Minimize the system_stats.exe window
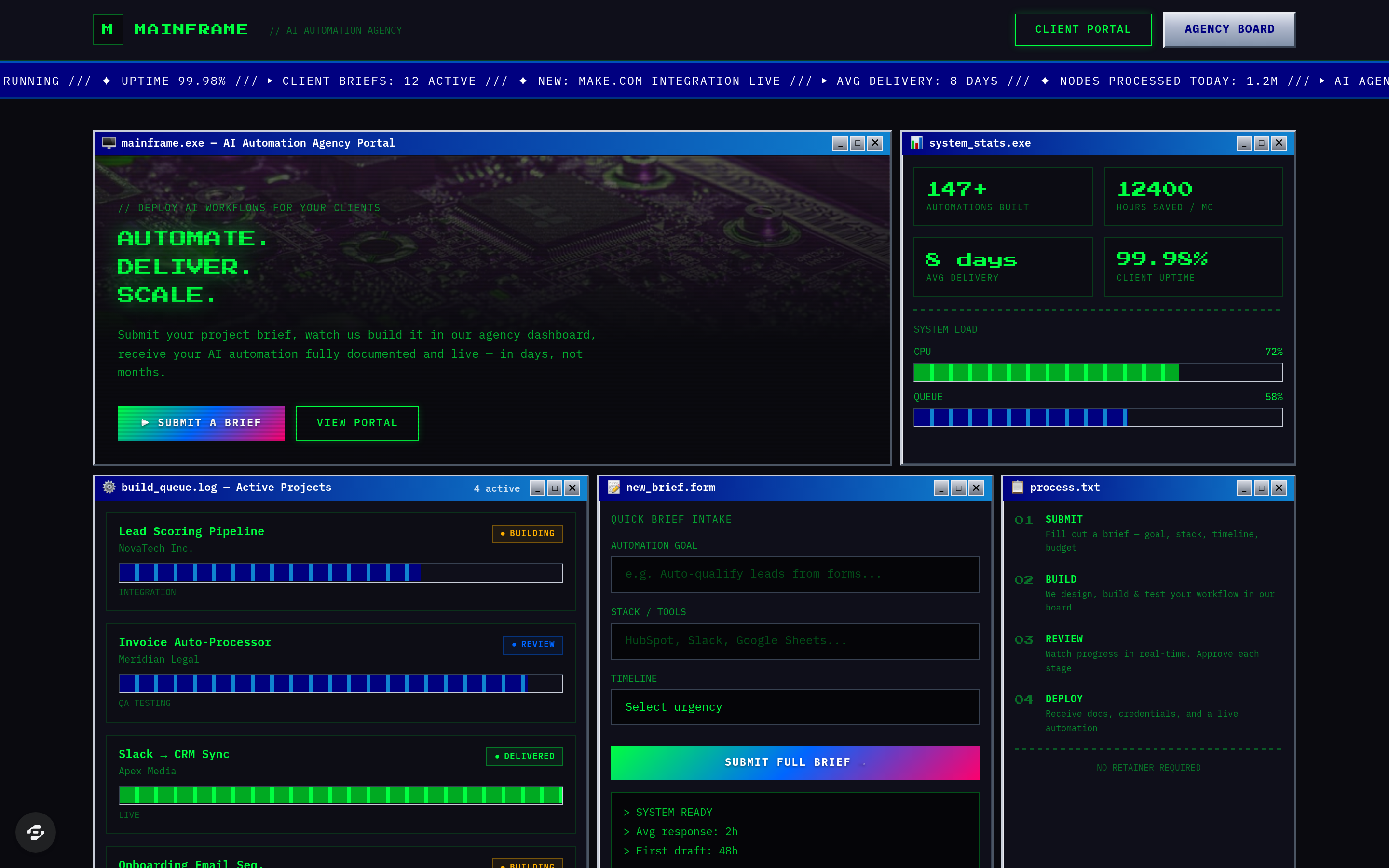Viewport: 1389px width, 868px height. coord(1244,144)
